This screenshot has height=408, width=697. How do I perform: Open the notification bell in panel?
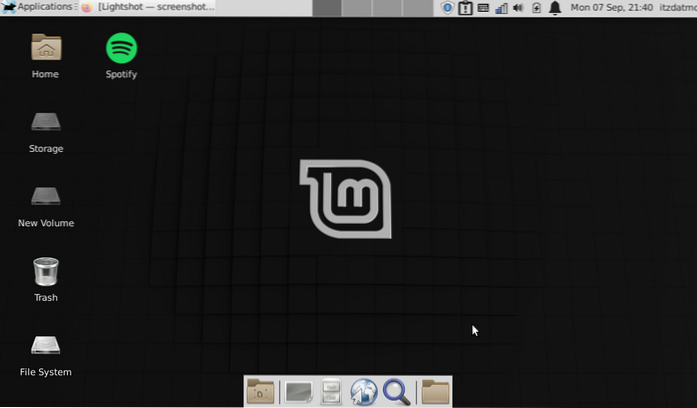(x=554, y=8)
